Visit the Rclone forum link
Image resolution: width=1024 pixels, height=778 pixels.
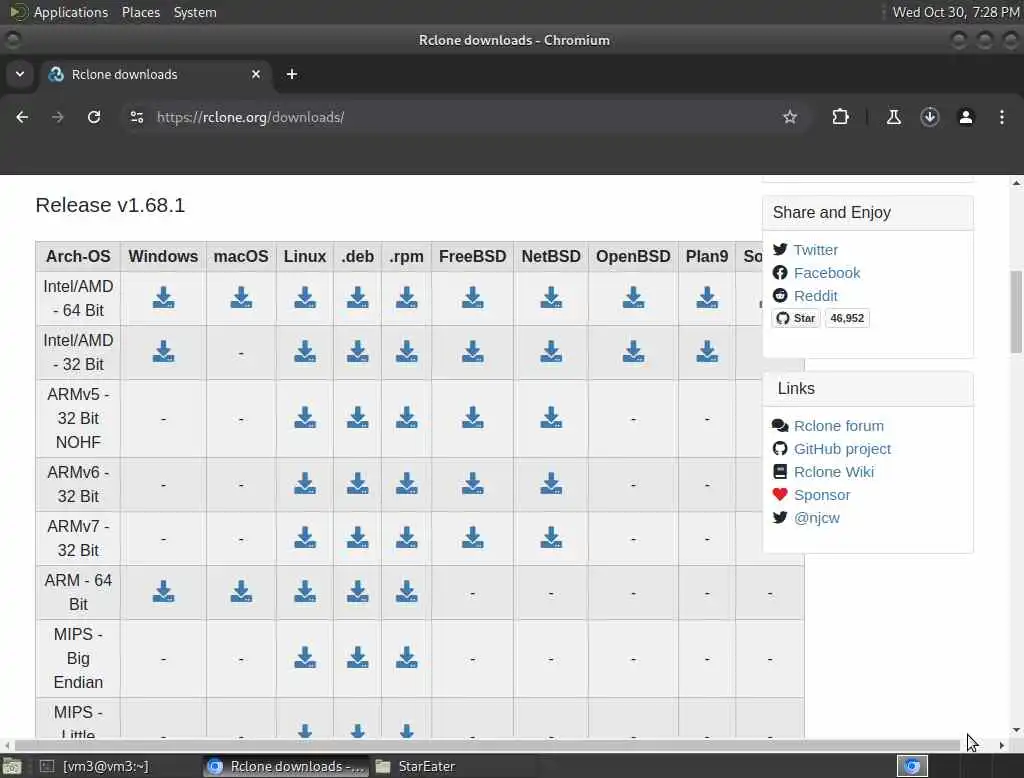point(839,426)
